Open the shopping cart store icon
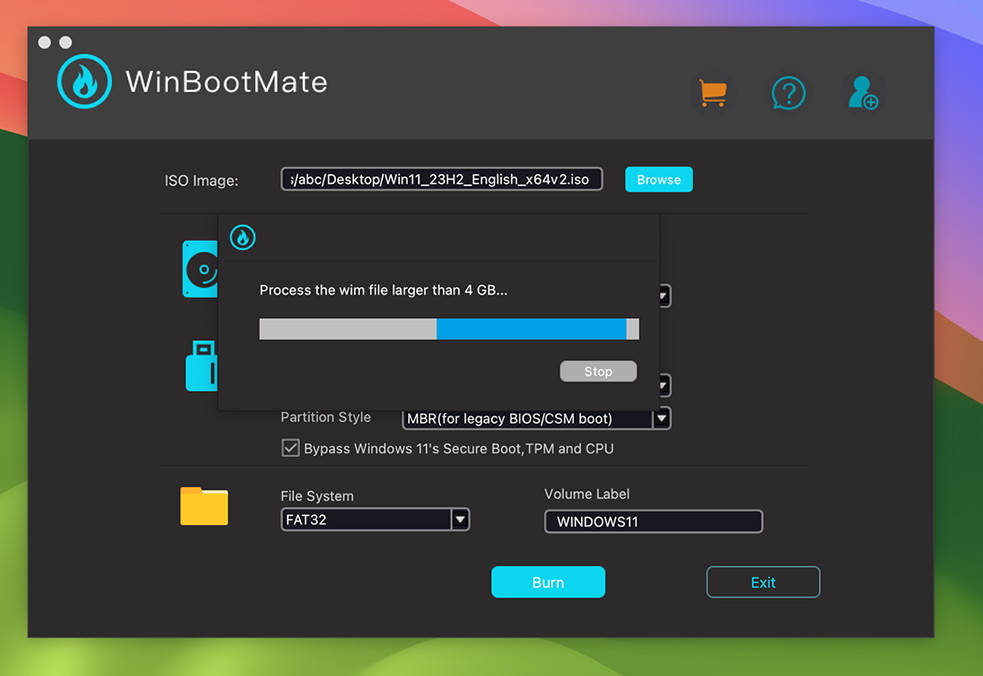 point(712,91)
